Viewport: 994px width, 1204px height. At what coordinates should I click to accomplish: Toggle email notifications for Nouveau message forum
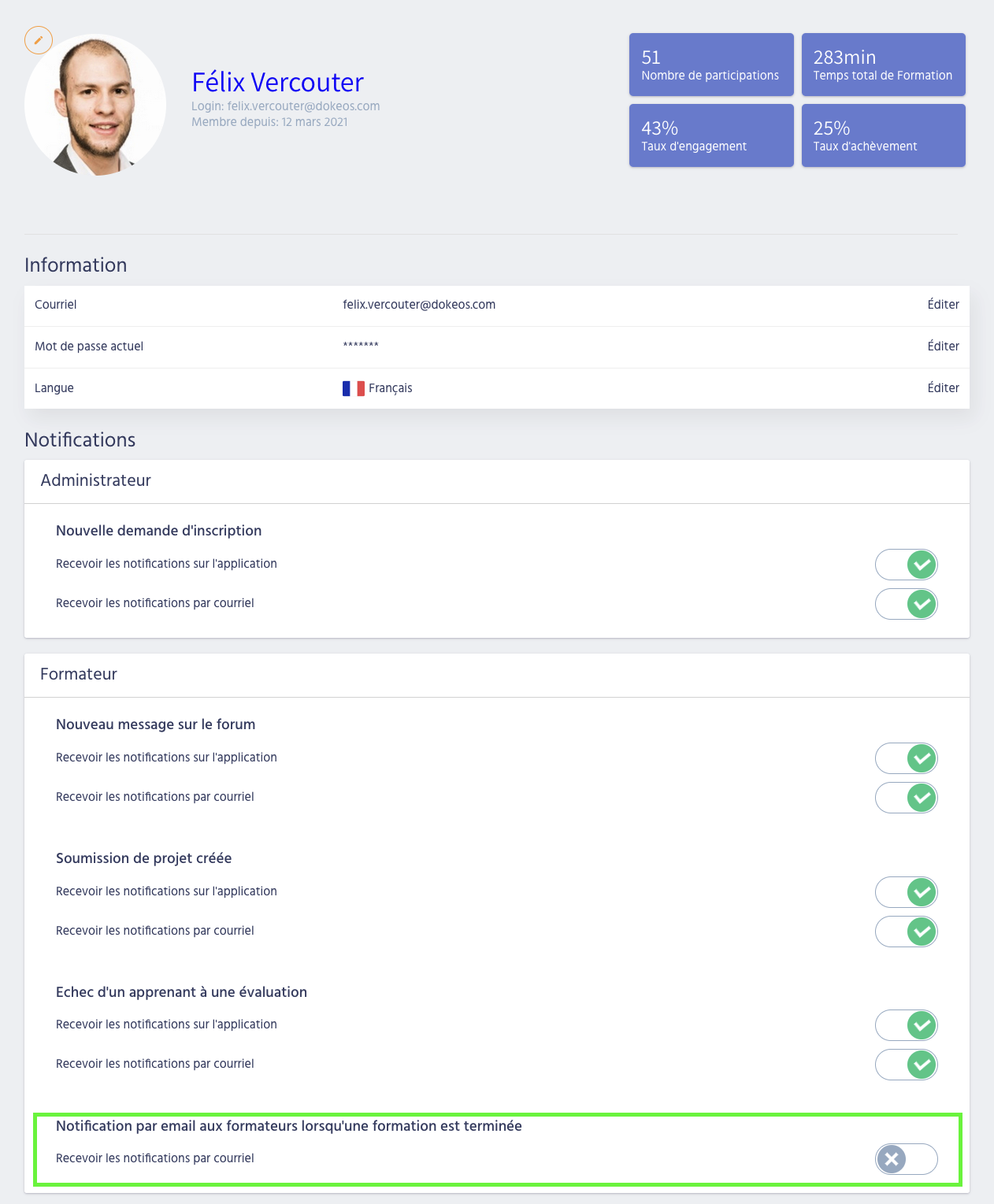(907, 798)
